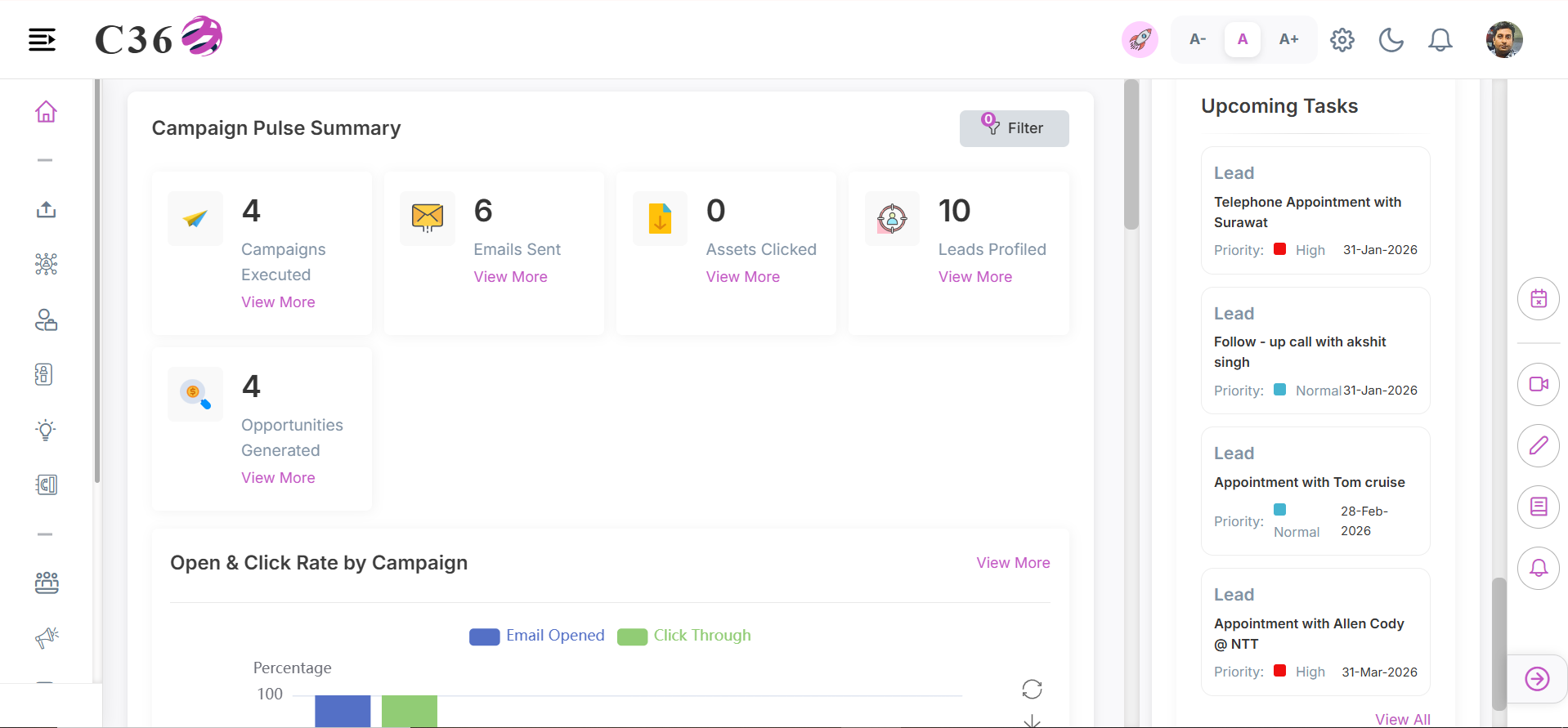Open the Filter button for Campaign Pulse
This screenshot has width=1568, height=728.
(x=1015, y=128)
